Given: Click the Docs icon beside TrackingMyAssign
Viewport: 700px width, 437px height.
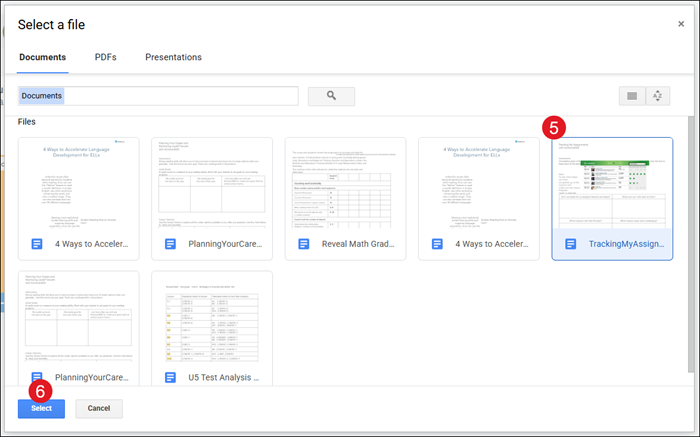Looking at the screenshot, I should 570,243.
